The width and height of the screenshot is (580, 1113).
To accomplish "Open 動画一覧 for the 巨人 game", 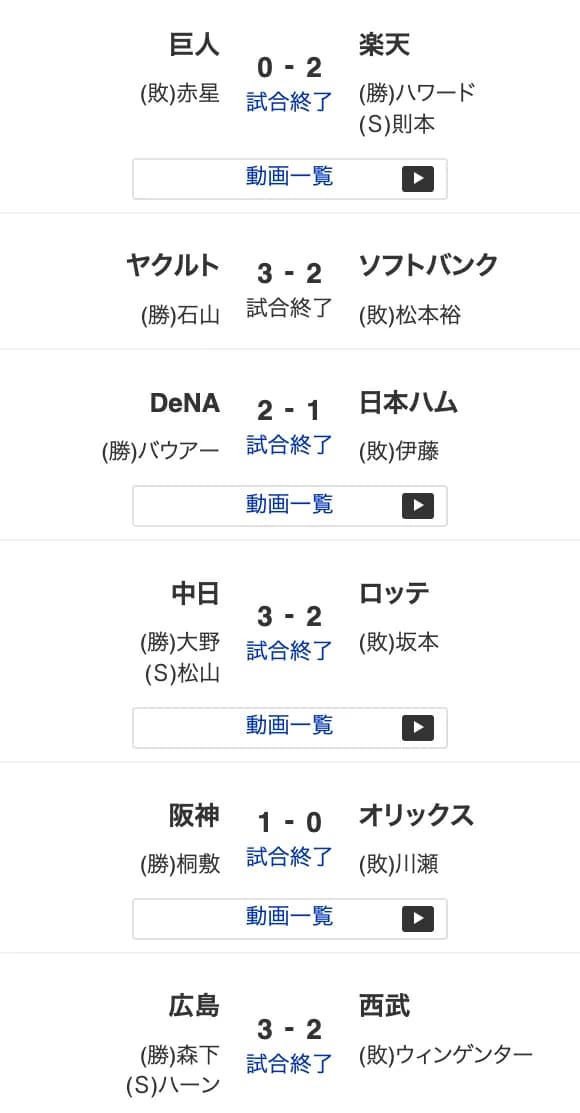I will 289,178.
